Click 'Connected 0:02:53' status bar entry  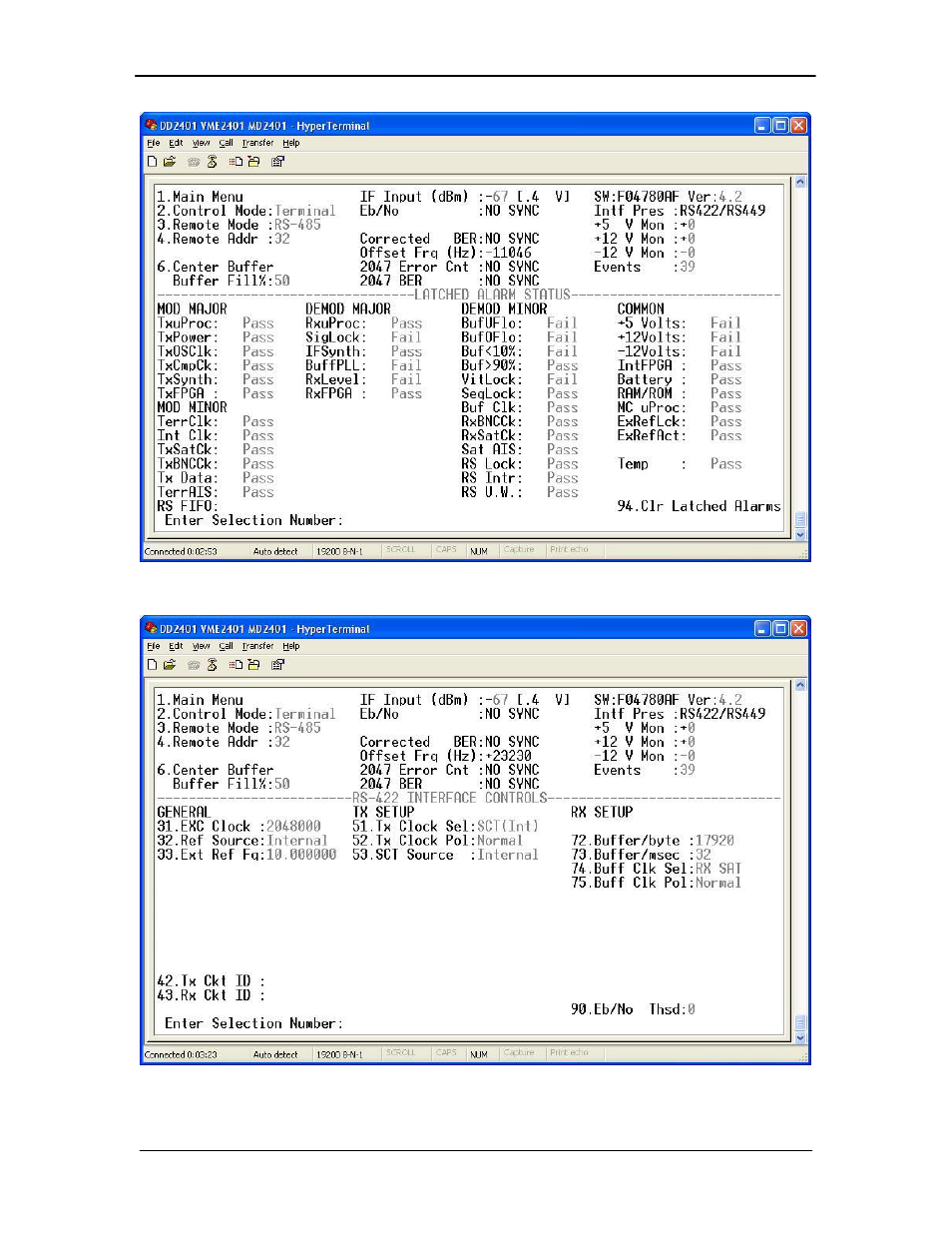coord(181,551)
